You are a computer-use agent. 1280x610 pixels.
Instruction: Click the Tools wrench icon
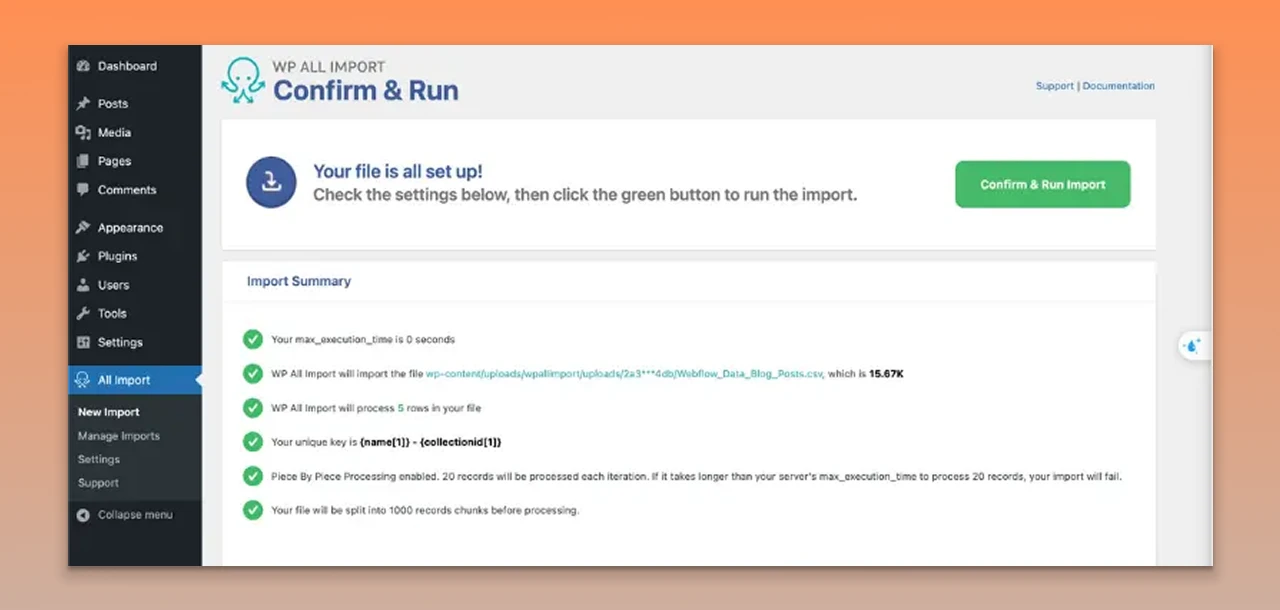83,314
